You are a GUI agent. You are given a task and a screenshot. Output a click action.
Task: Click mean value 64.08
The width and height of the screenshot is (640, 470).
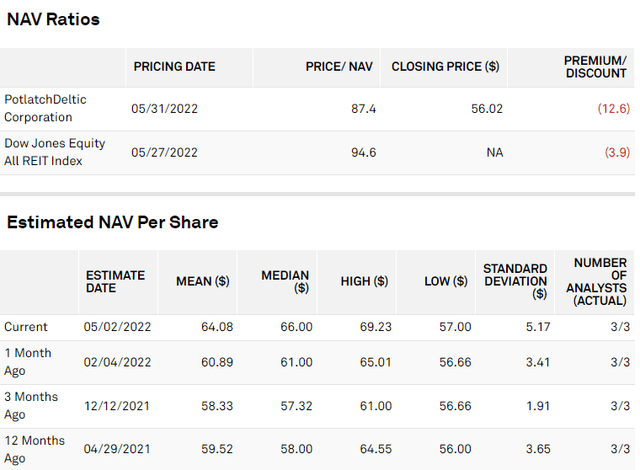217,327
